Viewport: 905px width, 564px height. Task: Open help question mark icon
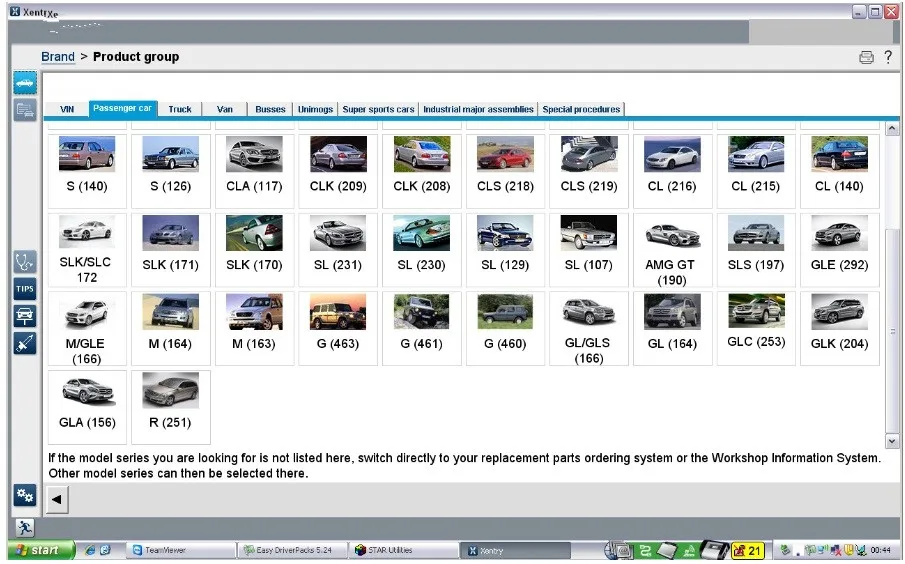point(888,57)
